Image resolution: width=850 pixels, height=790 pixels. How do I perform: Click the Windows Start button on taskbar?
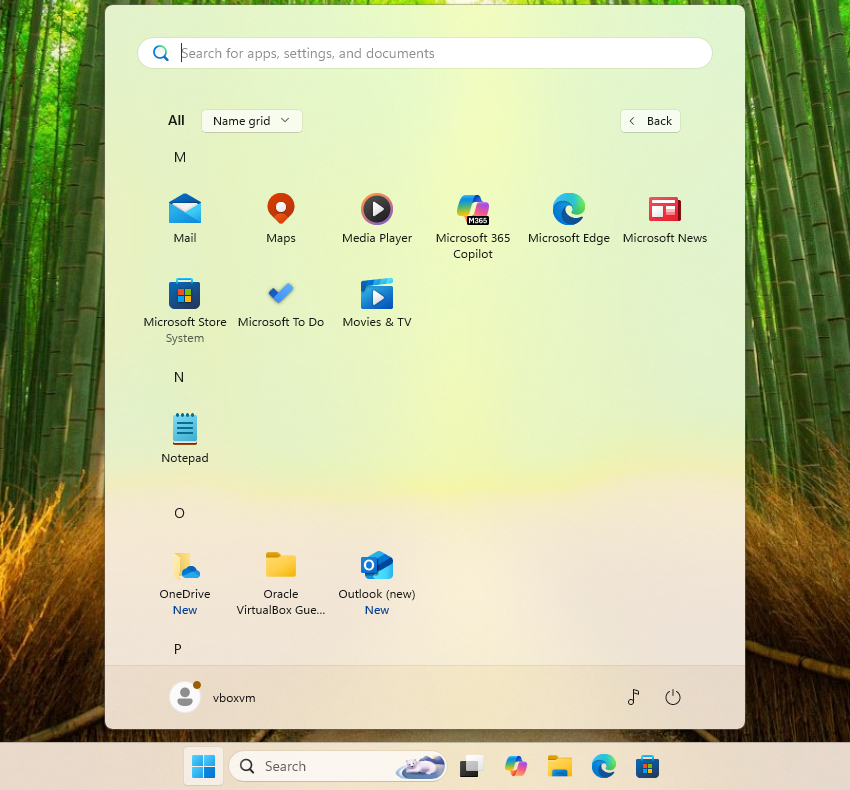click(203, 766)
